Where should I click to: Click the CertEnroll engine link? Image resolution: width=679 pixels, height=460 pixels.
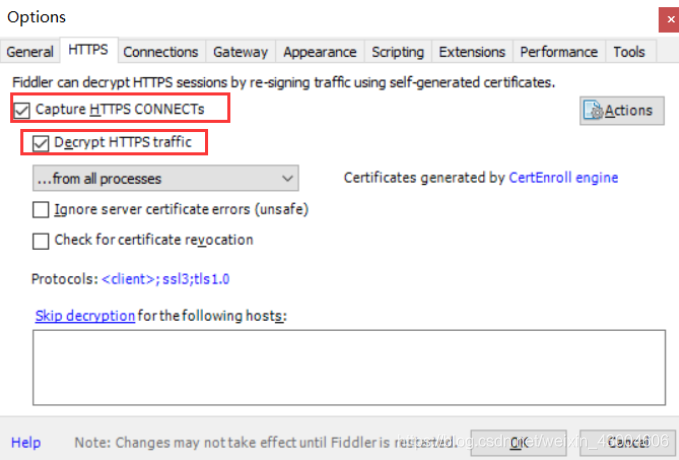563,178
